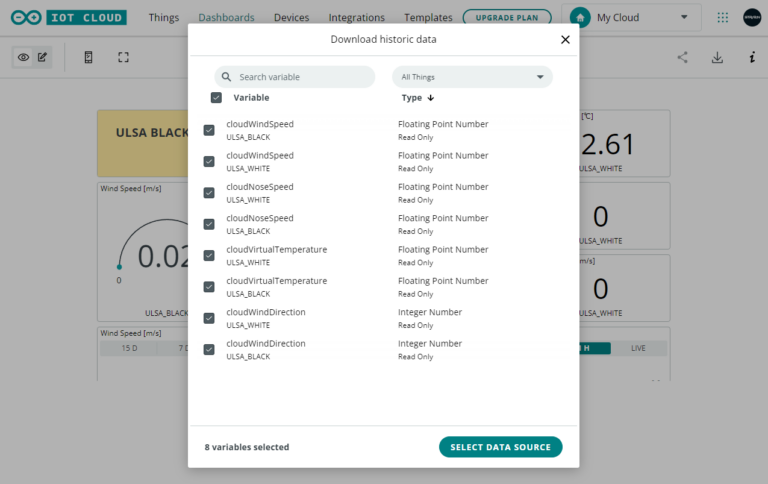The height and width of the screenshot is (484, 768).
Task: Uncheck cloudNoseSpeed for ULSA_WHITE
Action: [x=209, y=193]
